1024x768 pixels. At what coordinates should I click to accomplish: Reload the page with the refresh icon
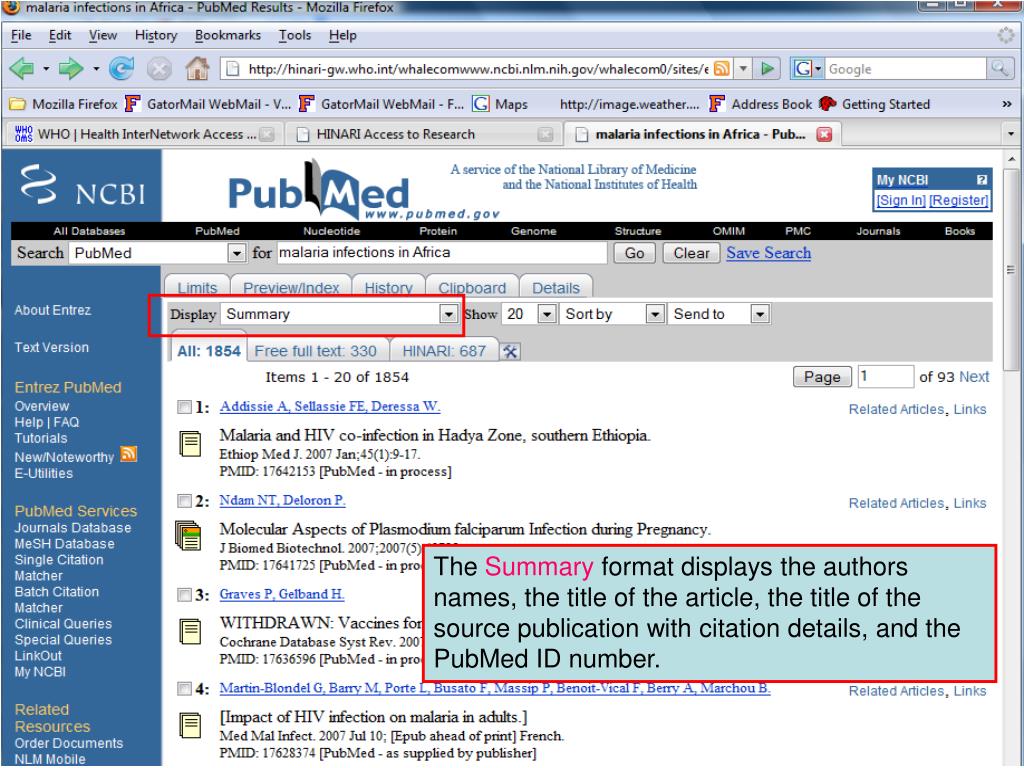[x=121, y=68]
